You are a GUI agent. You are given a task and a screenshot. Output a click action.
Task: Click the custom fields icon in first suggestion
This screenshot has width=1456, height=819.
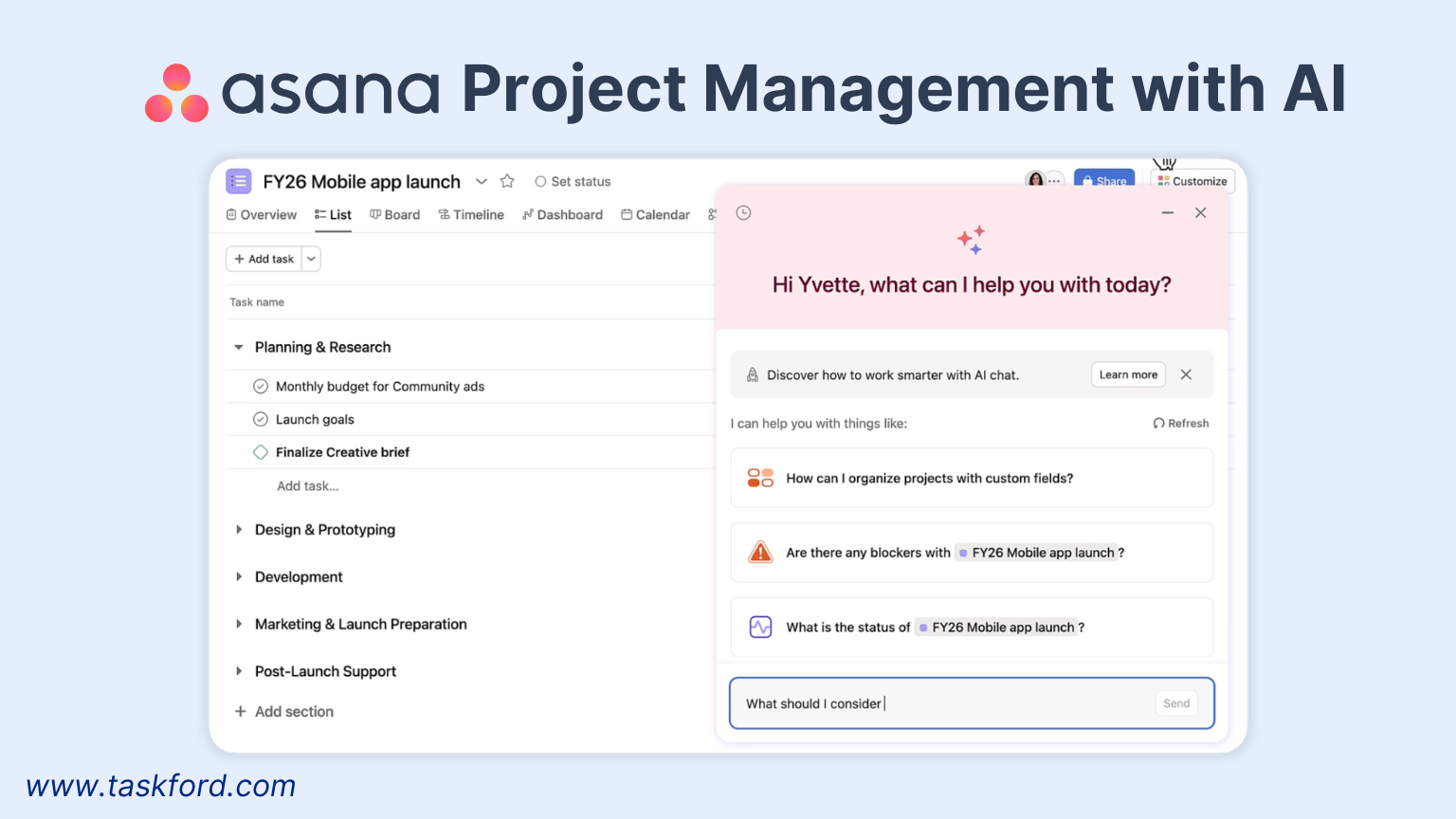pos(759,478)
